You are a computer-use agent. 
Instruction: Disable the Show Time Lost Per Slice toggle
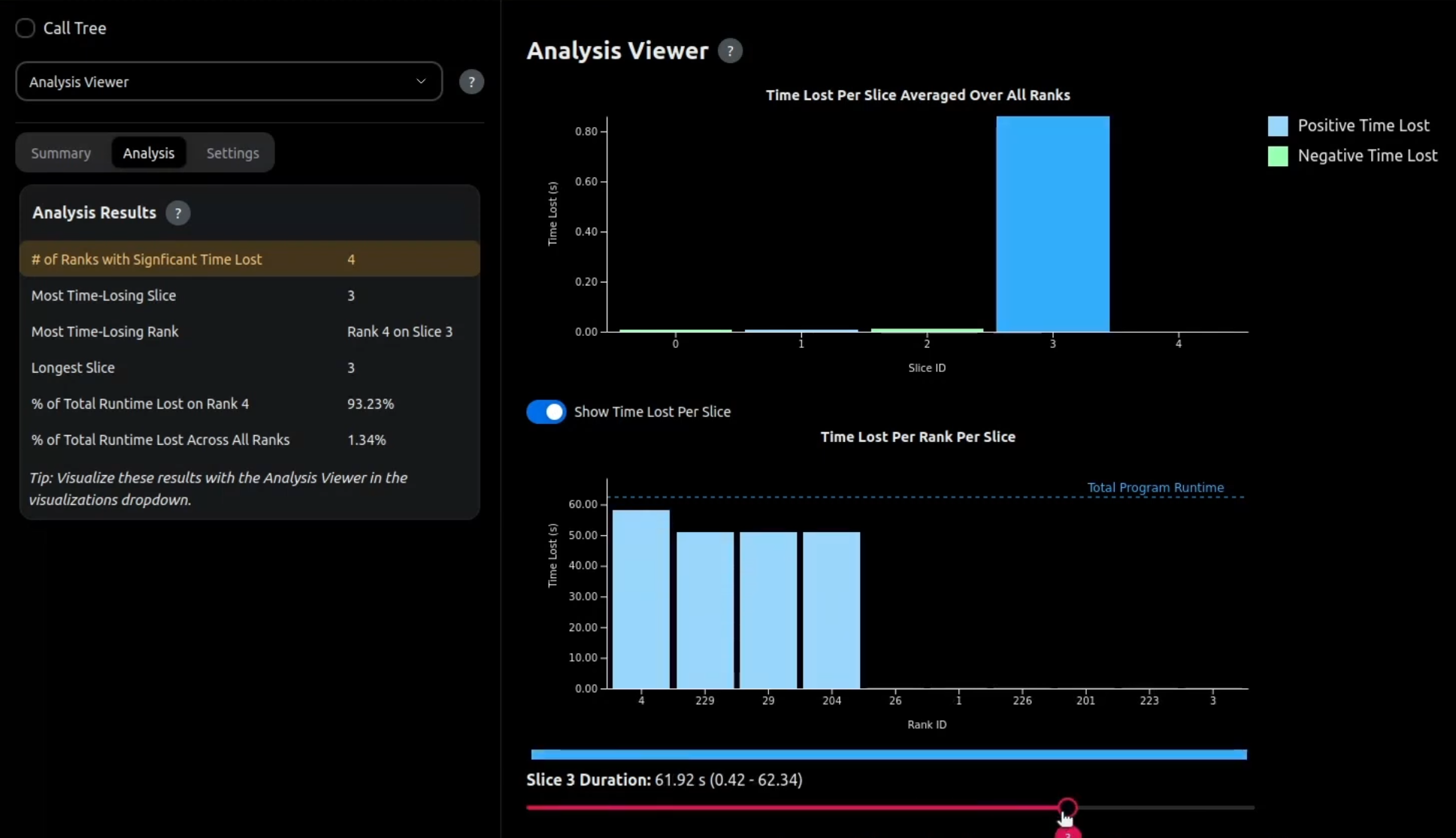coord(546,412)
